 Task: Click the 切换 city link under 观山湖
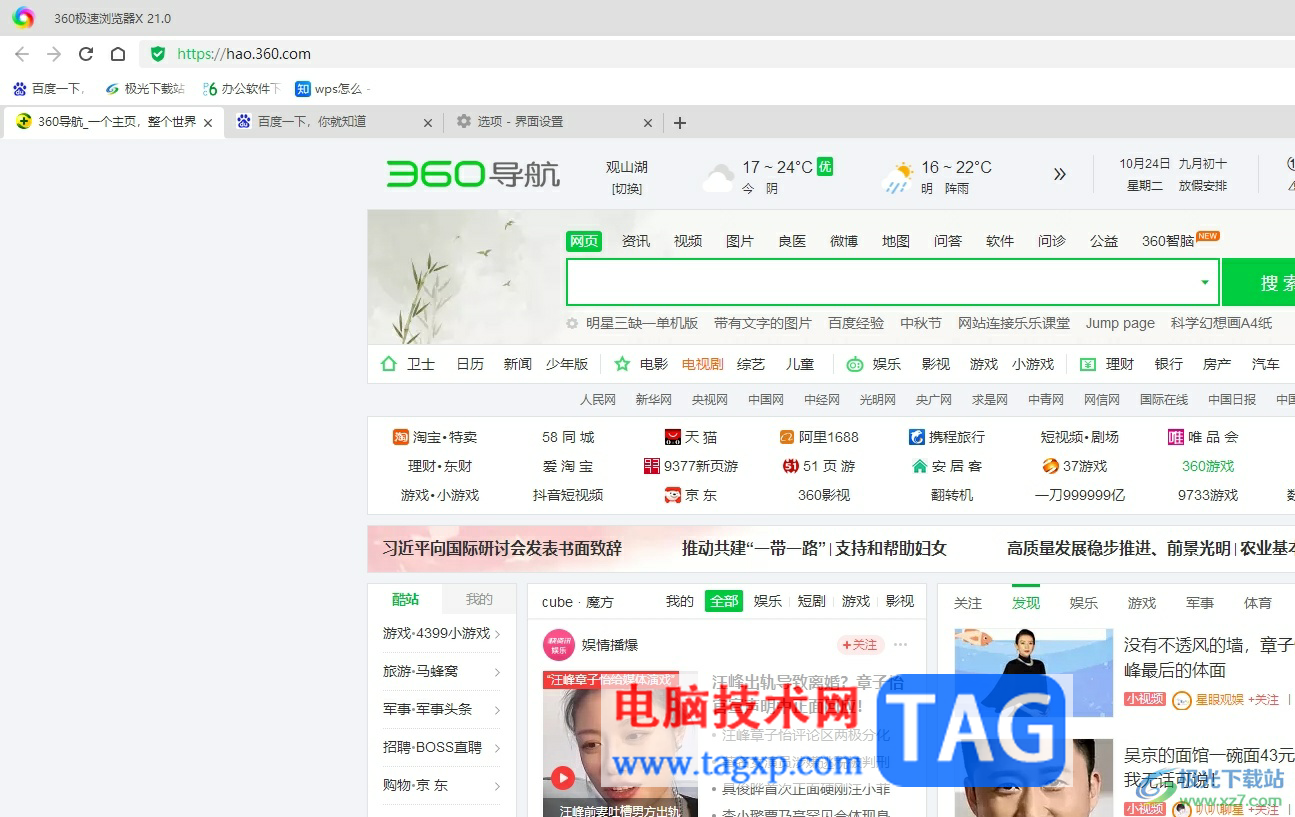(627, 188)
